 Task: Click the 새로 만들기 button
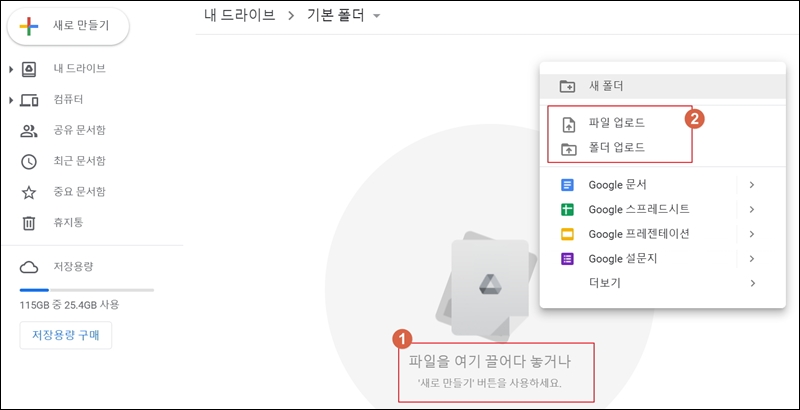point(68,27)
